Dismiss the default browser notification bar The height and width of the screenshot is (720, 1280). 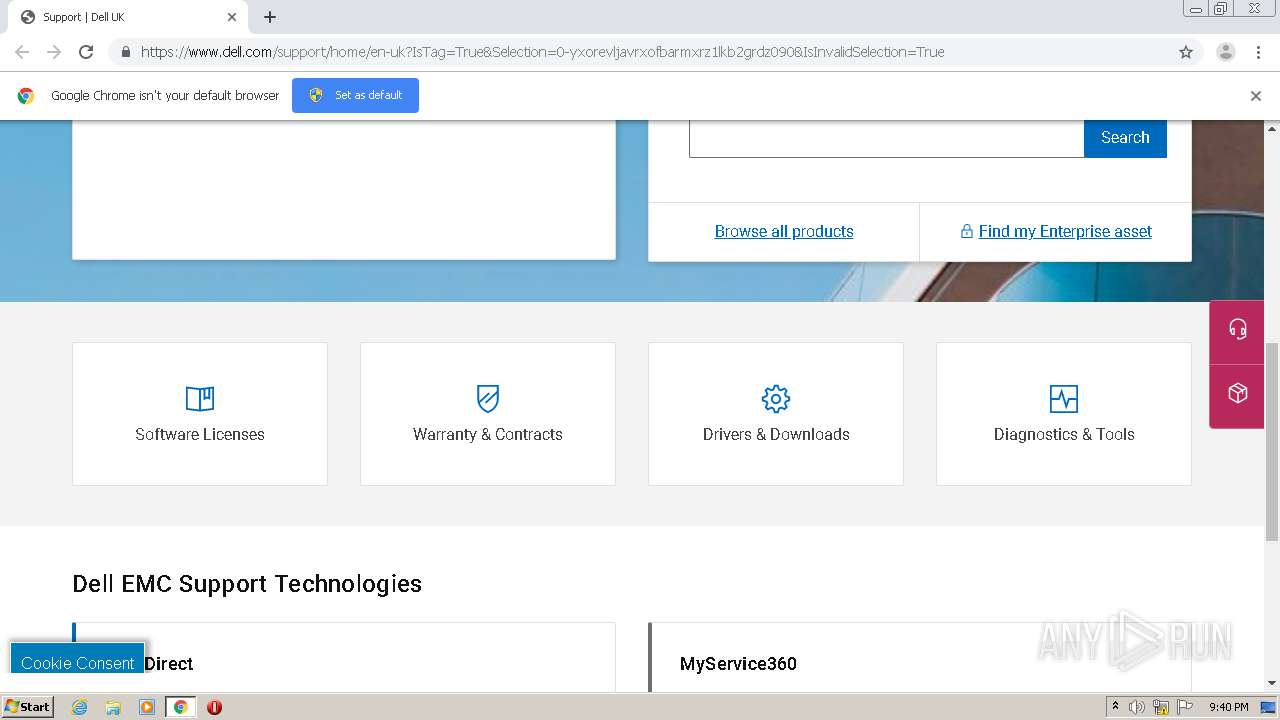tap(1256, 96)
